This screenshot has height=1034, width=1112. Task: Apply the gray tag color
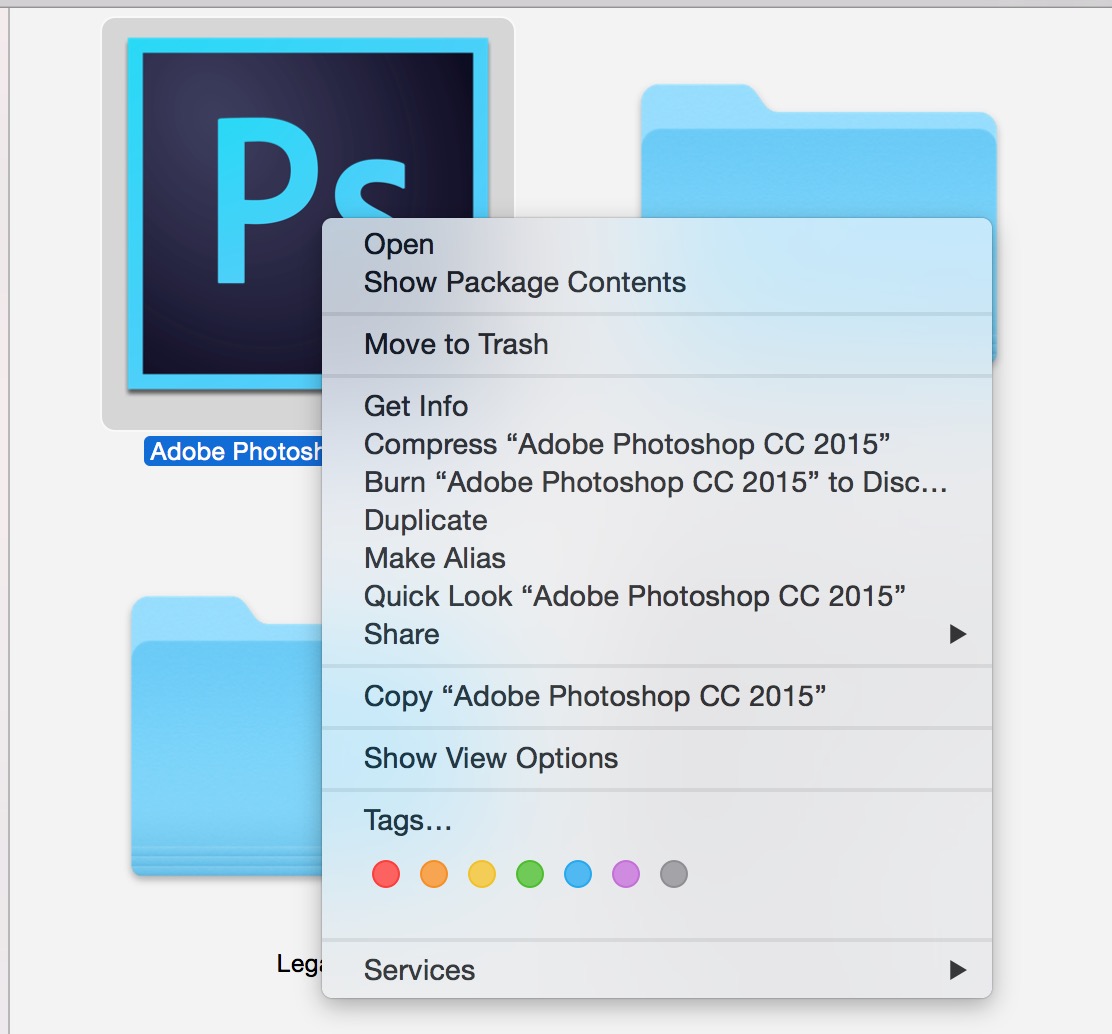click(674, 874)
